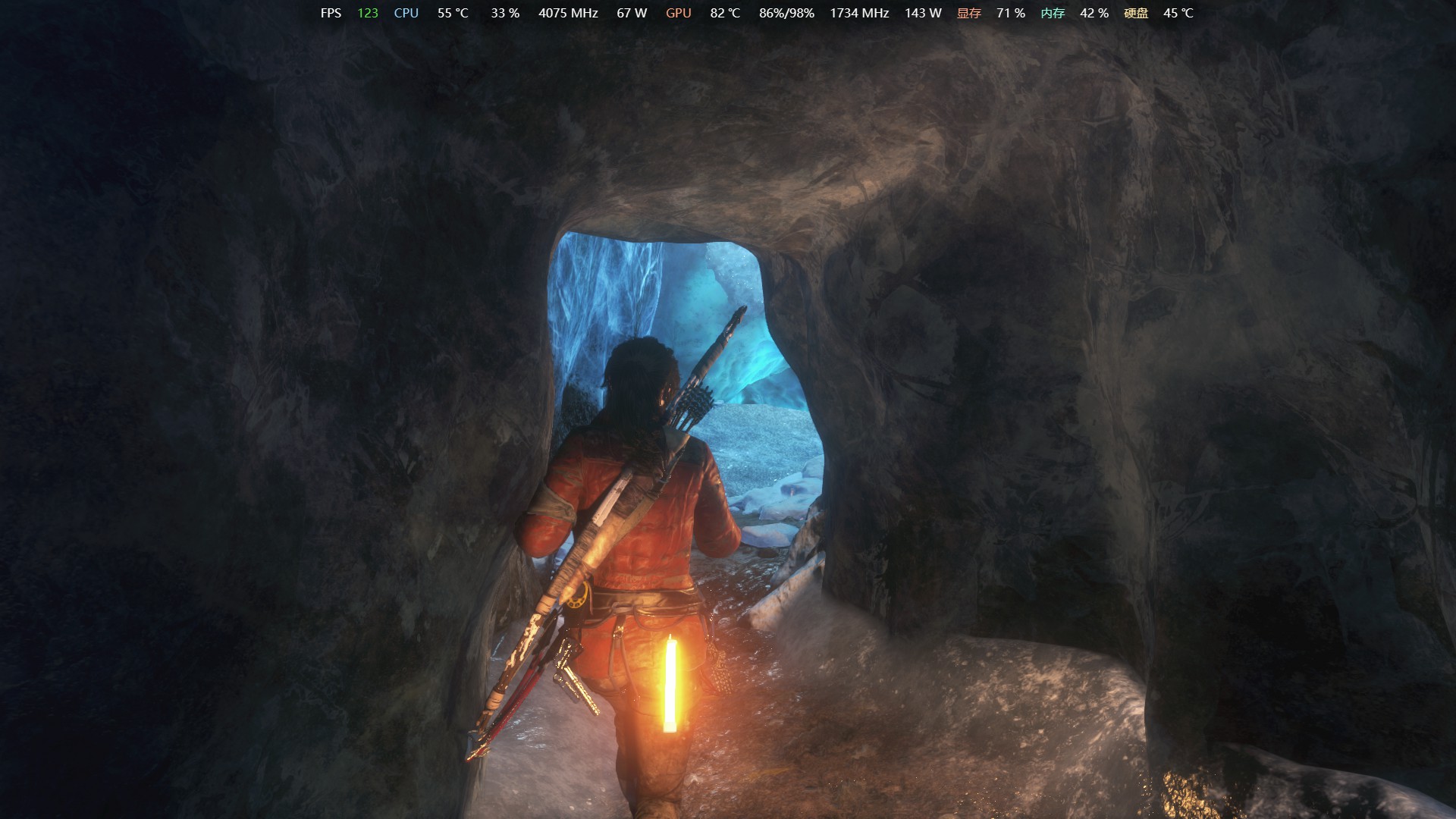Image resolution: width=1456 pixels, height=819 pixels.
Task: Select the 45 °C disk temperature reading
Action: pyautogui.click(x=1178, y=13)
